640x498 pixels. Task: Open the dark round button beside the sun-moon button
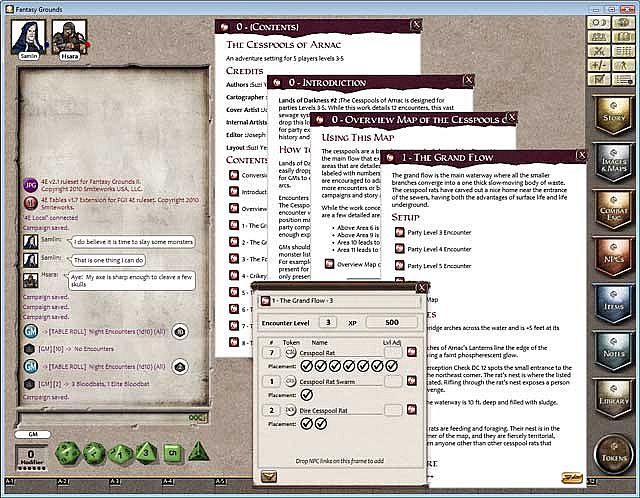[x=623, y=22]
